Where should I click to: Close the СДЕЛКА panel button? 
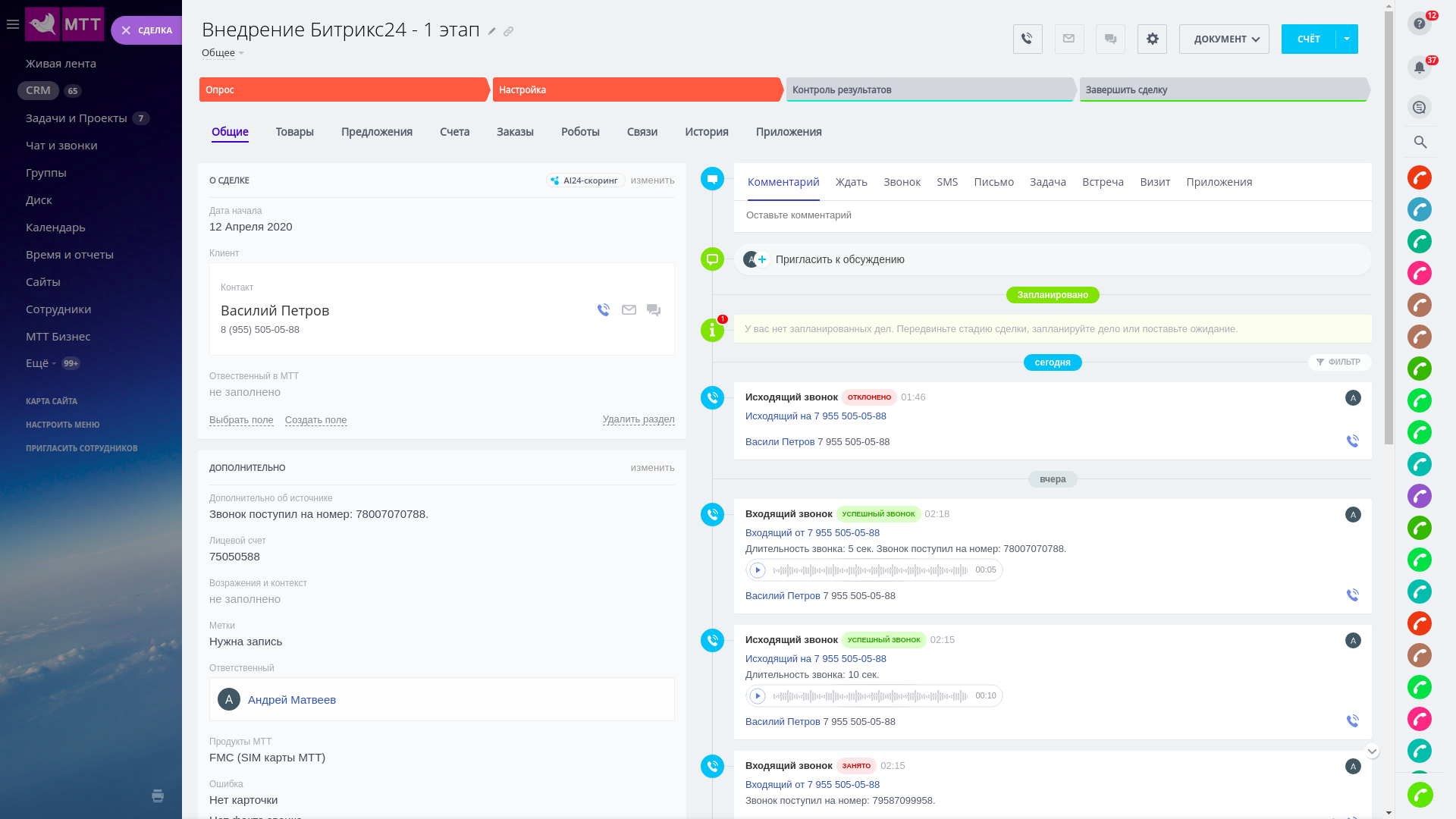point(126,30)
